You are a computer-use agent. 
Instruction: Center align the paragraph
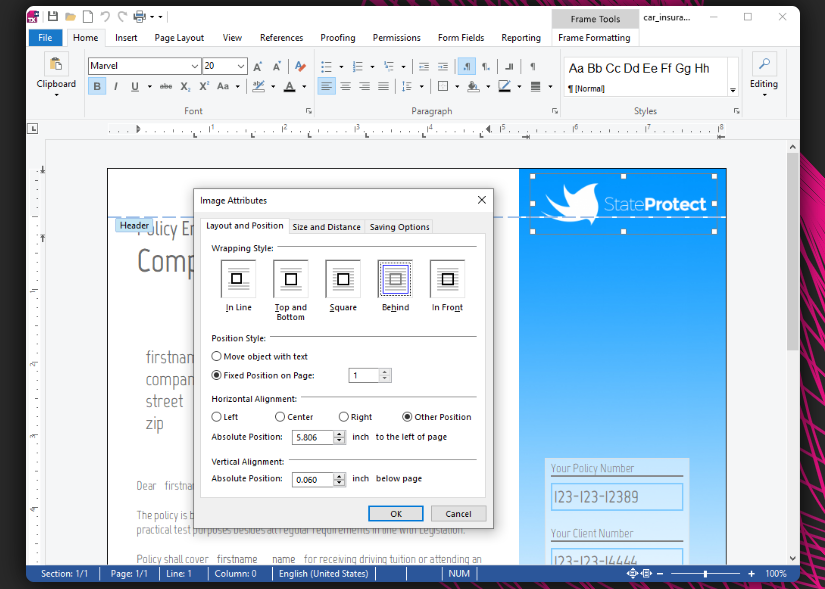(344, 86)
